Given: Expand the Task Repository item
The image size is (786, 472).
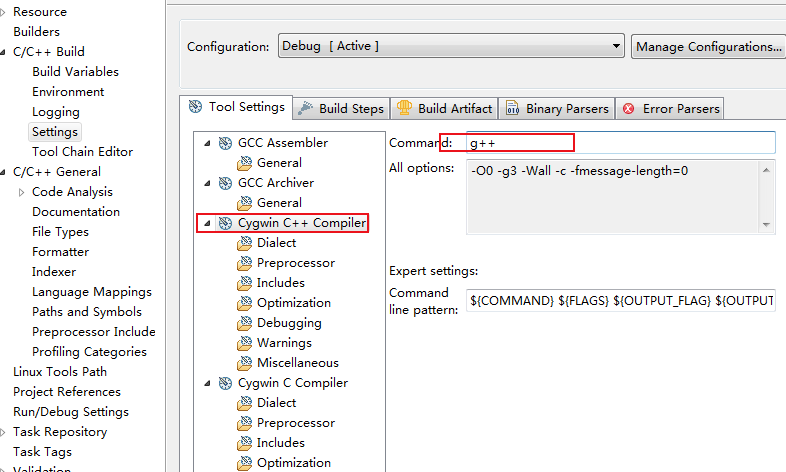Looking at the screenshot, I should tap(3, 432).
